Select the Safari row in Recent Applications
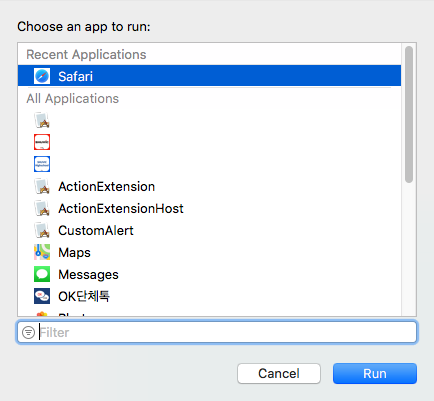Image resolution: width=434 pixels, height=401 pixels. 209,76
